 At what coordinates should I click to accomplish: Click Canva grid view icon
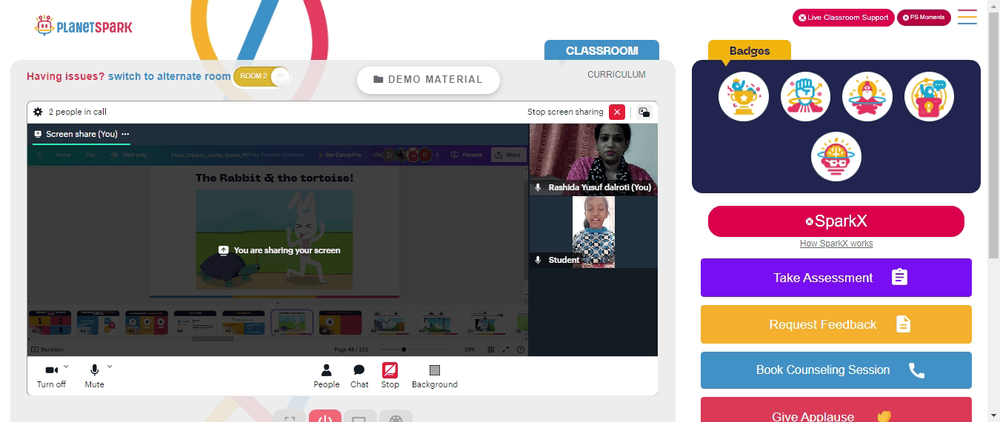coord(490,349)
